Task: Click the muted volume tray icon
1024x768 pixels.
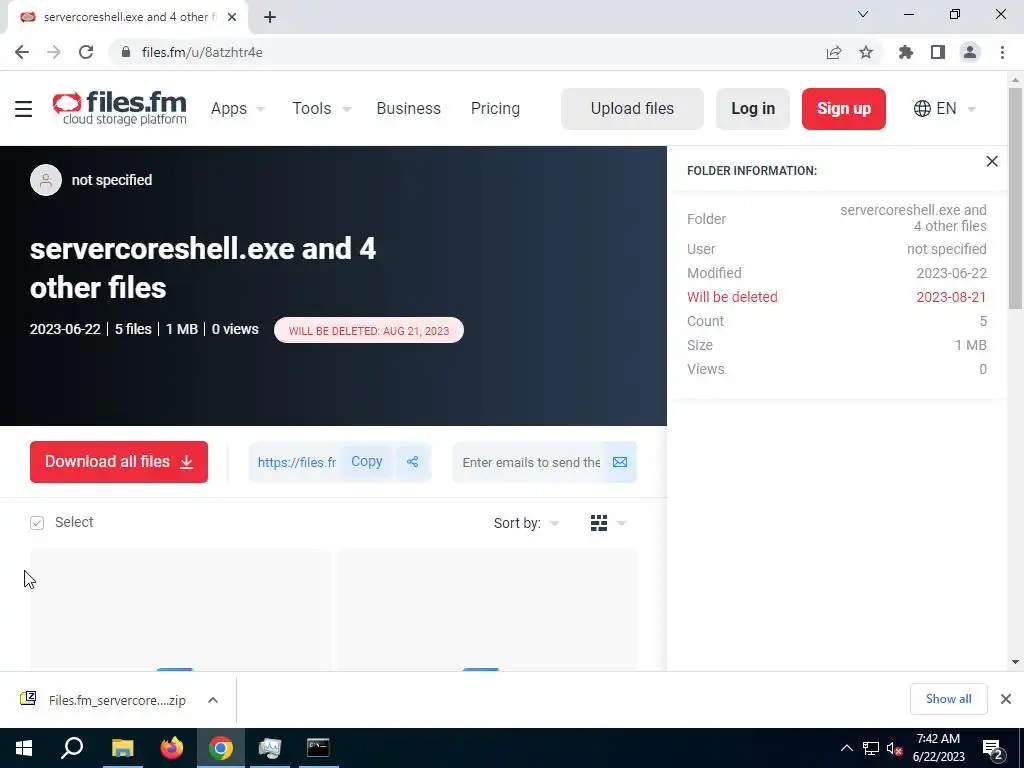Action: point(894,748)
